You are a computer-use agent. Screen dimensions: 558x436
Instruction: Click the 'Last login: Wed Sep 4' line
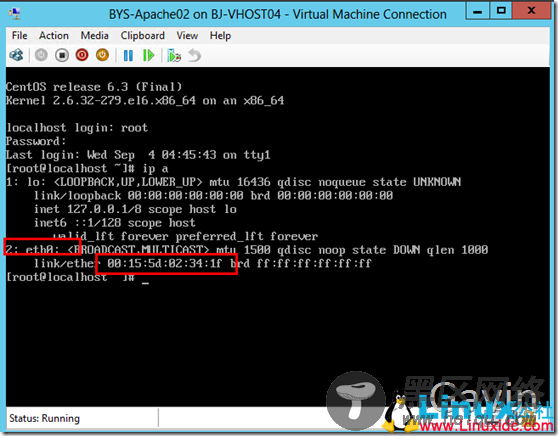[x=138, y=155]
